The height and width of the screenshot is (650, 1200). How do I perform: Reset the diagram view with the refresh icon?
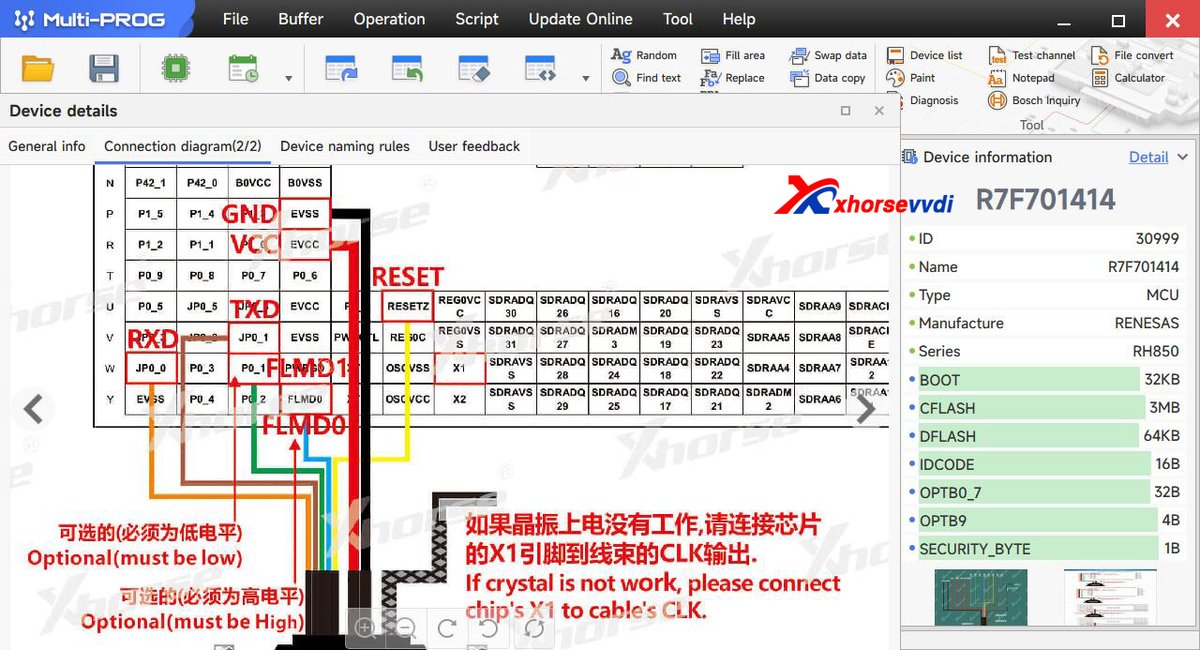point(534,628)
